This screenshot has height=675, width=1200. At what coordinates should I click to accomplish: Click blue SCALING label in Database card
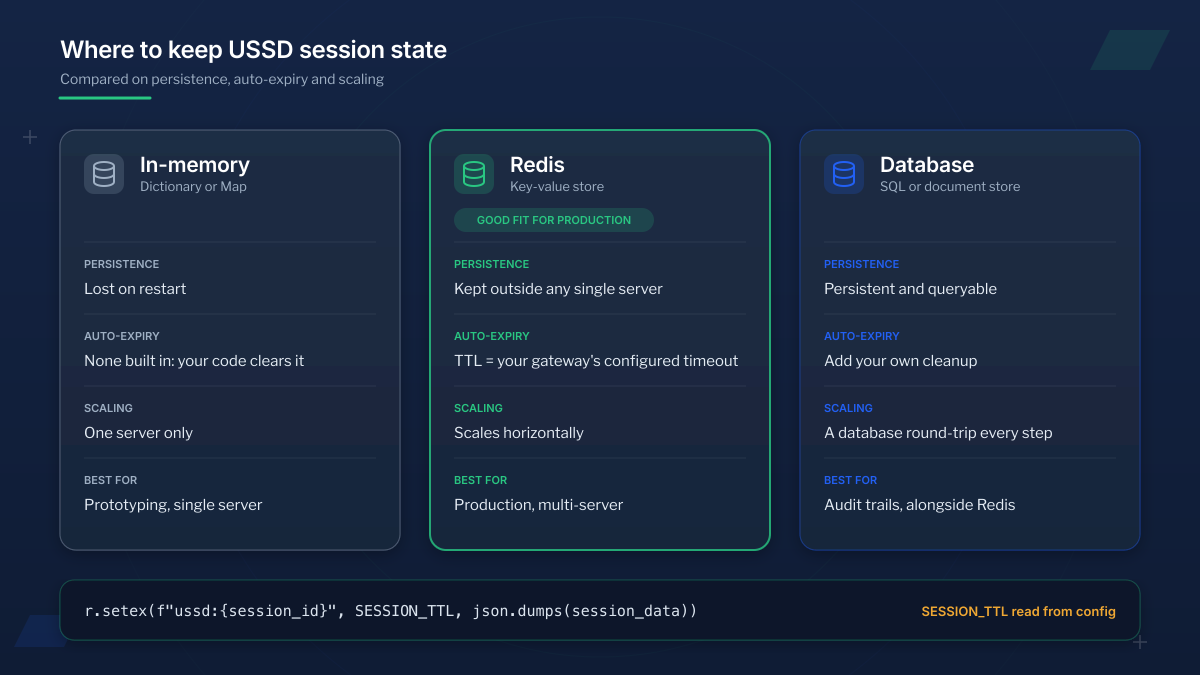[x=848, y=408]
